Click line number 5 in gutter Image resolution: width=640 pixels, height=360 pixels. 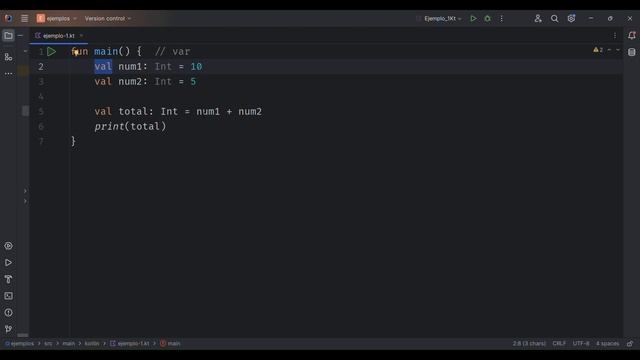[x=41, y=111]
